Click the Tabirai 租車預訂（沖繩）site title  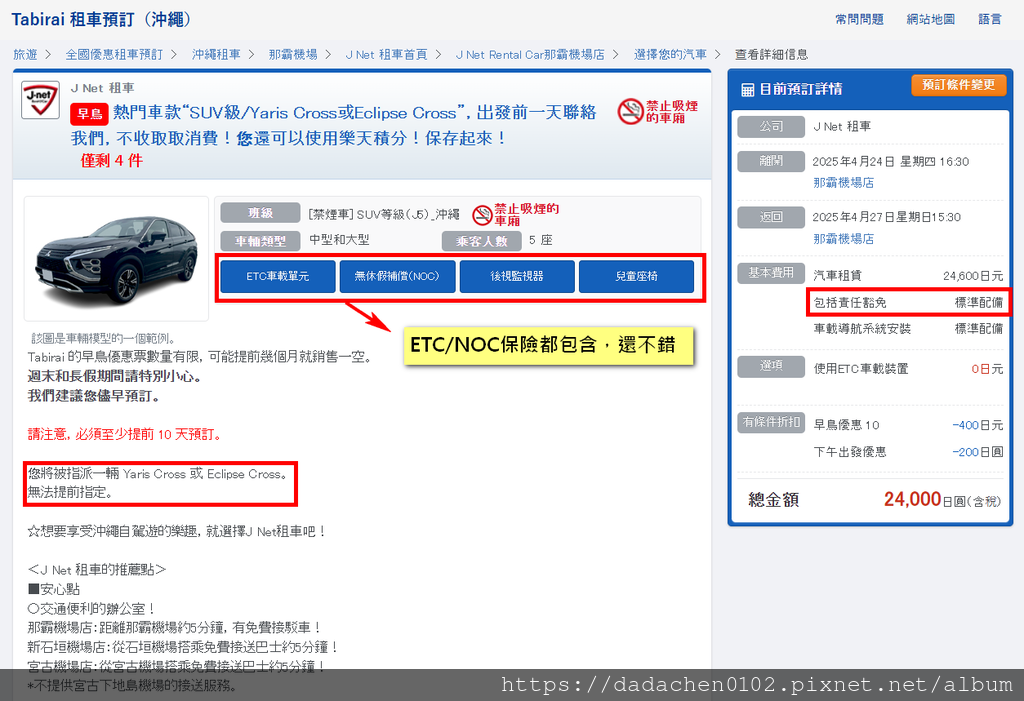click(101, 20)
